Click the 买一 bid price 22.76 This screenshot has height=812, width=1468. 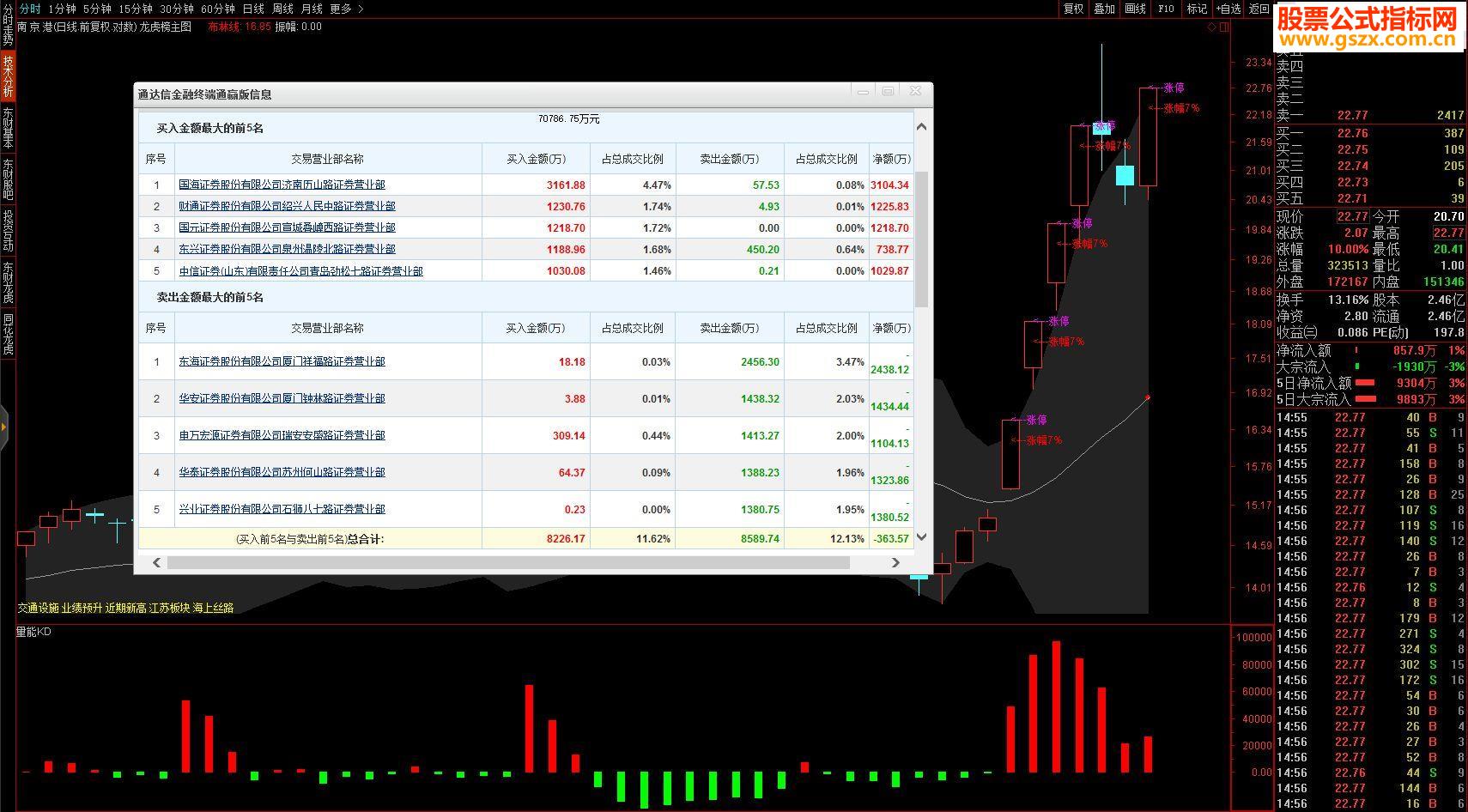point(1352,133)
